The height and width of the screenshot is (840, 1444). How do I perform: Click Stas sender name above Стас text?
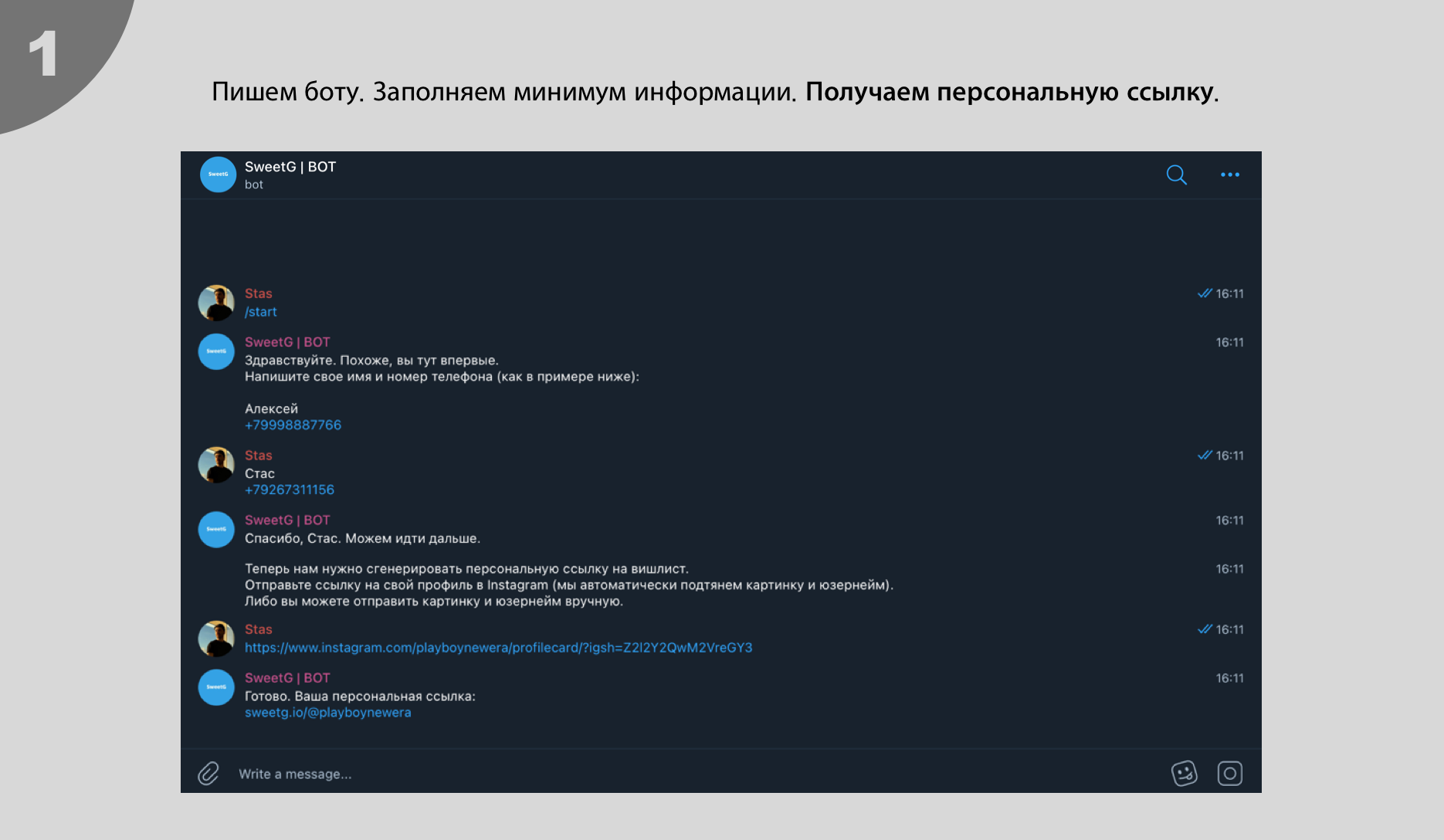coord(259,456)
